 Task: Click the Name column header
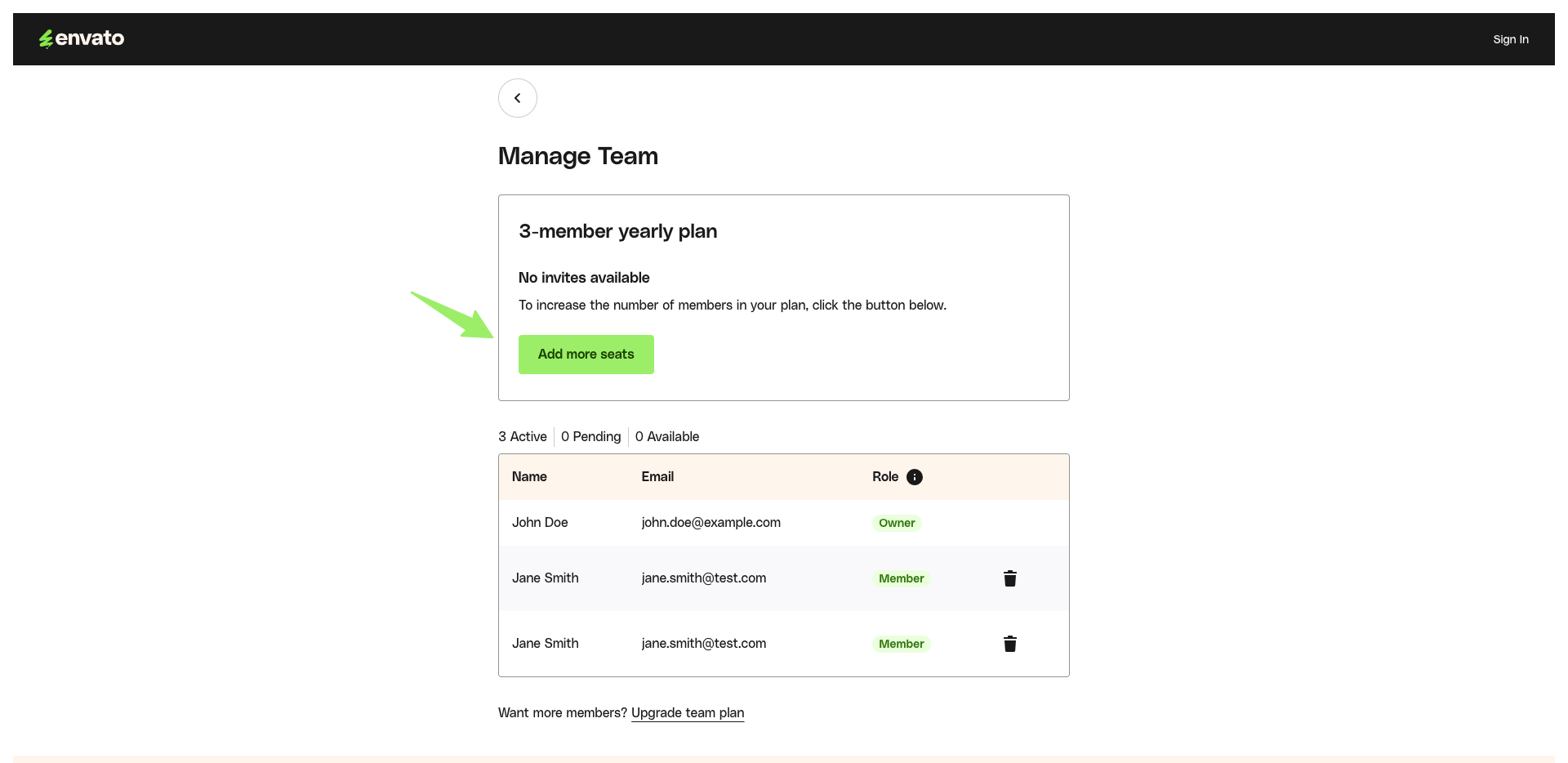pos(529,476)
